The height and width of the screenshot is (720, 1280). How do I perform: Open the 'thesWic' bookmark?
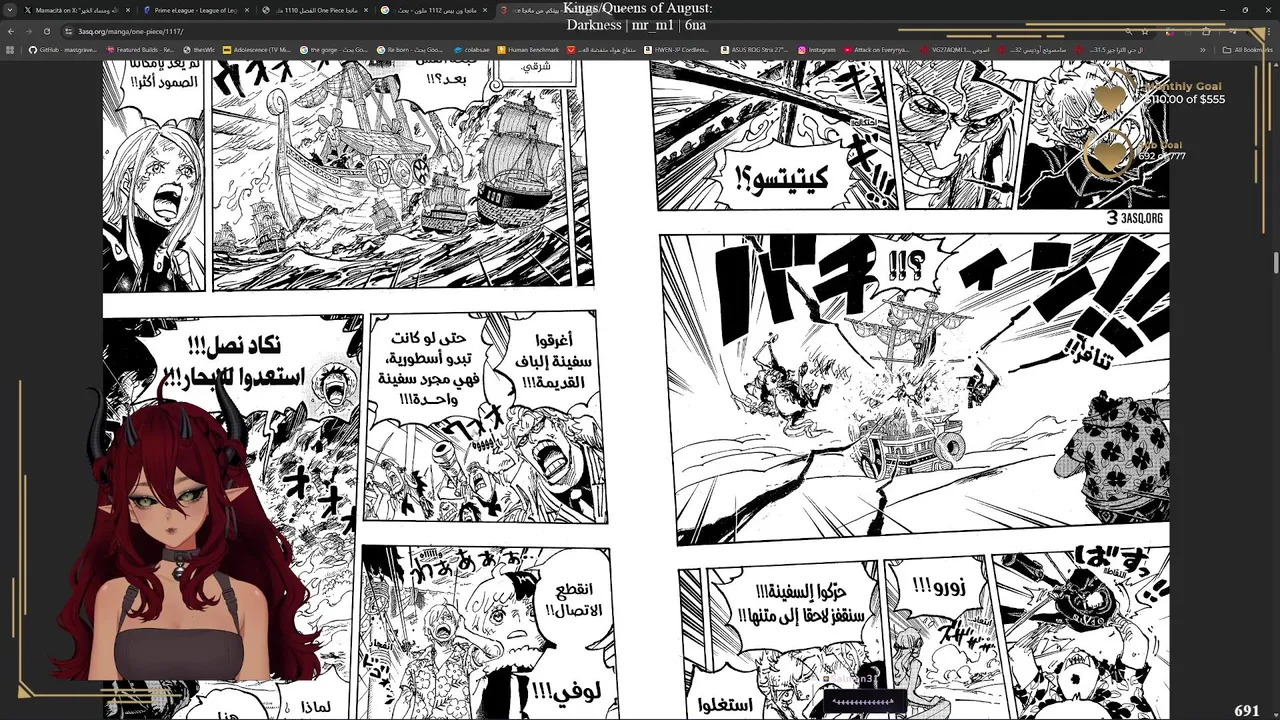click(x=199, y=50)
